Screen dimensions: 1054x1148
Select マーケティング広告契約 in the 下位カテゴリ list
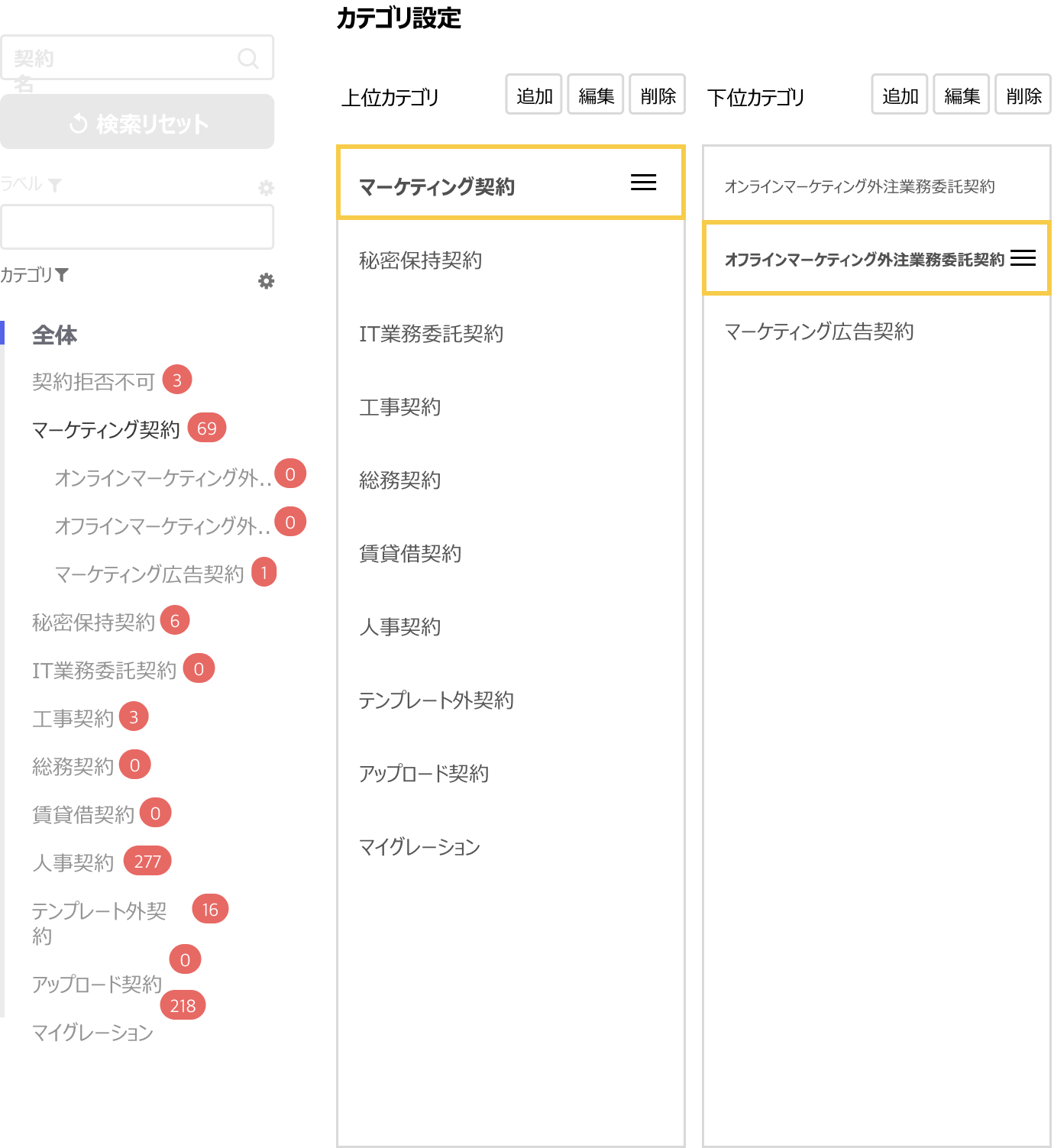pyautogui.click(x=819, y=332)
